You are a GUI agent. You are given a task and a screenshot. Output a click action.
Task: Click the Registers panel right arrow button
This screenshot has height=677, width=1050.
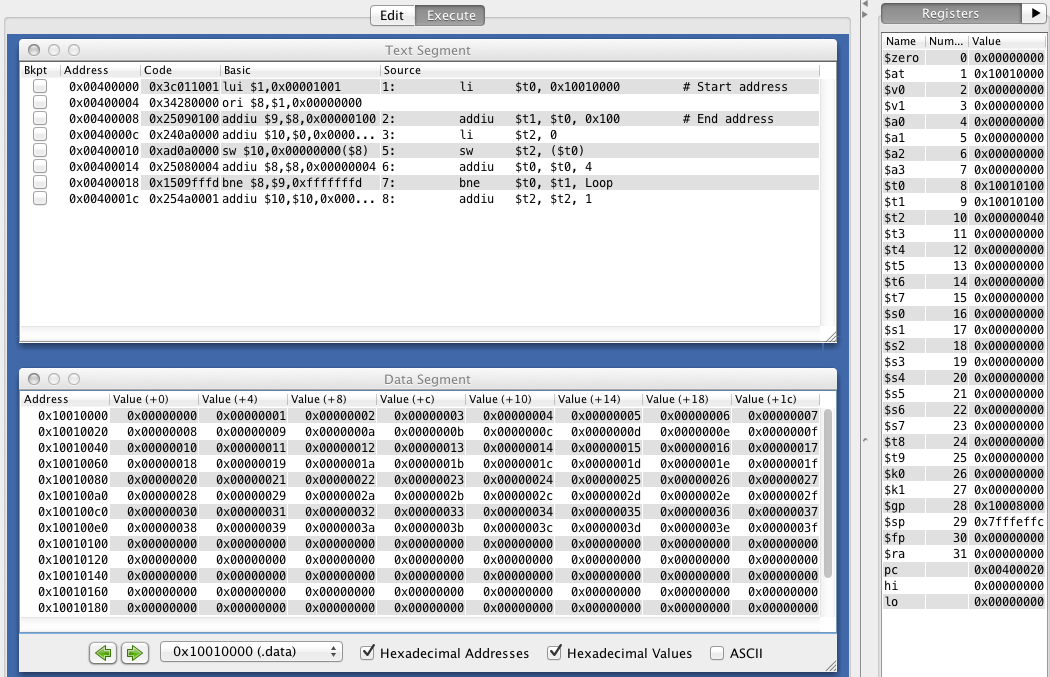pyautogui.click(x=1035, y=13)
